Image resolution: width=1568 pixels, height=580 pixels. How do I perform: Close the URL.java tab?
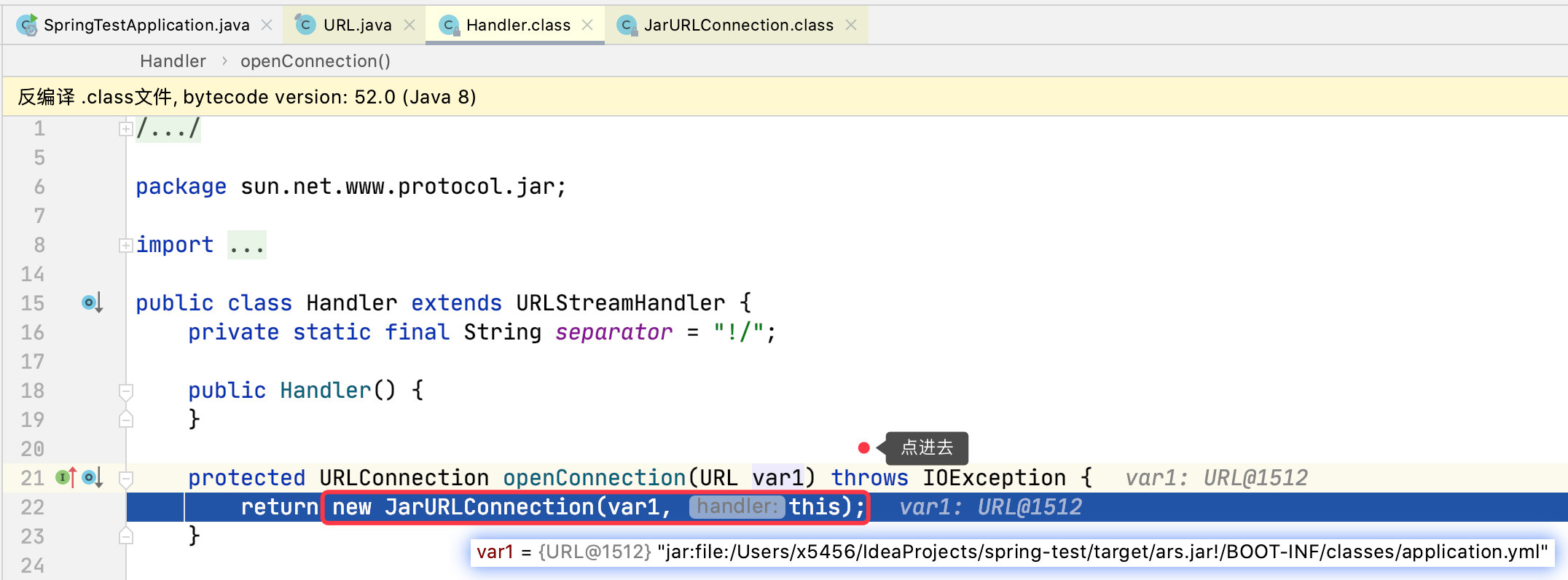[x=409, y=25]
